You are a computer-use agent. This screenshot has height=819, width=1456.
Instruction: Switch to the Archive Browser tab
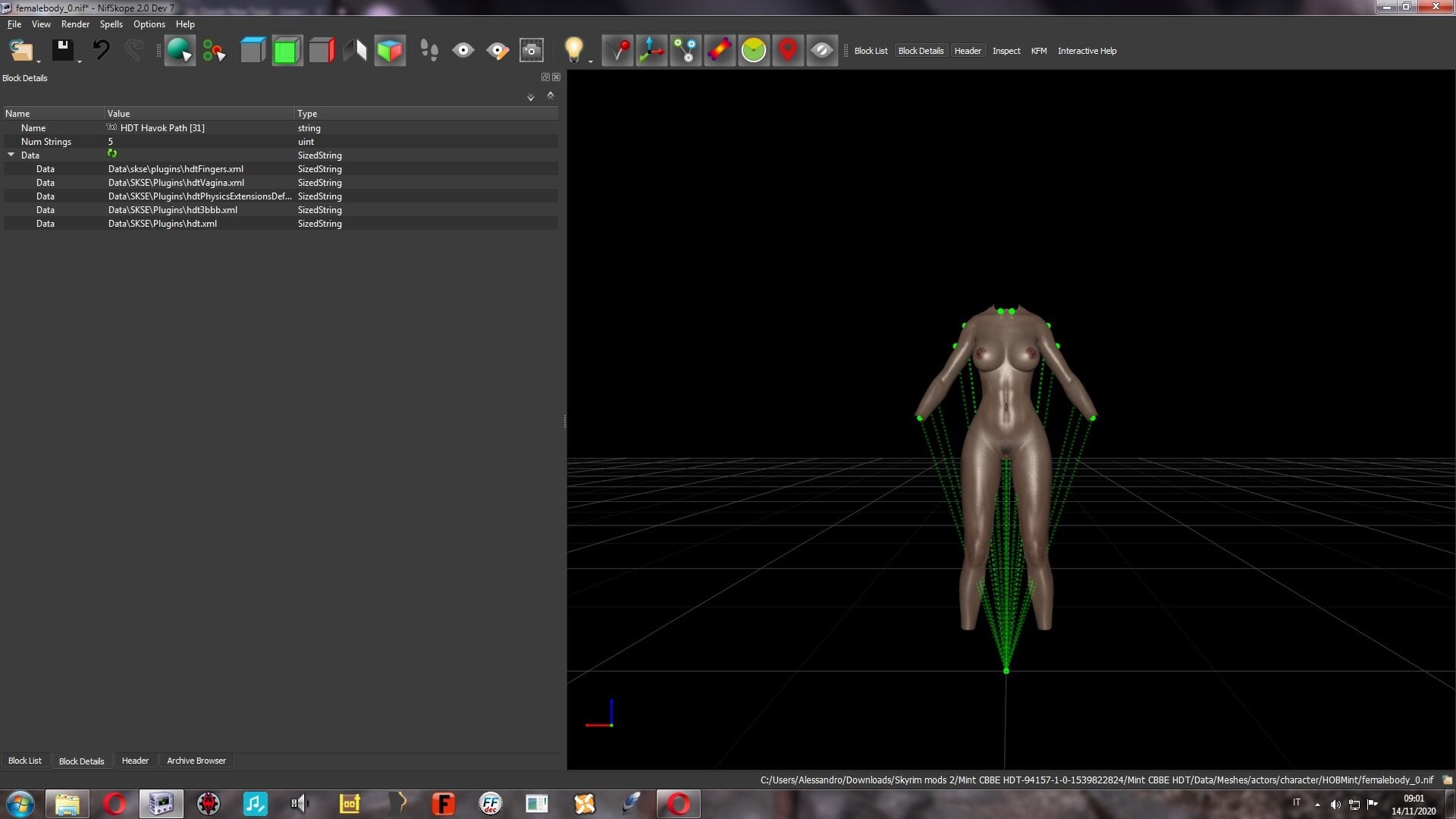[196, 761]
